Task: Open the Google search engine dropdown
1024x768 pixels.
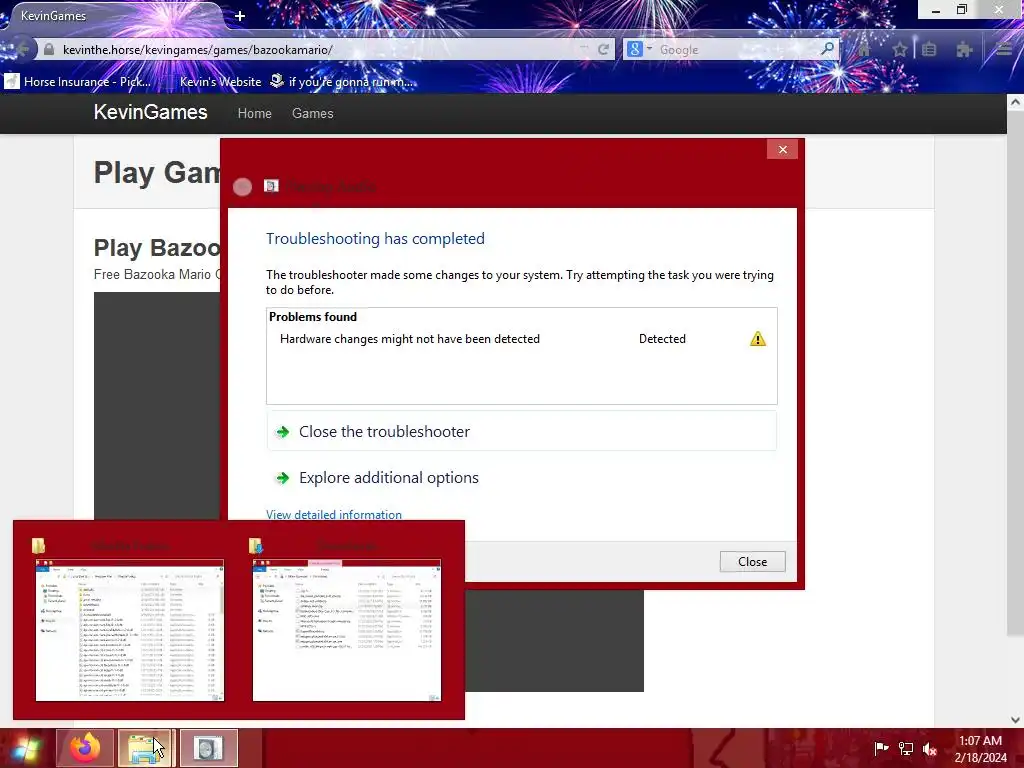Action: tap(639, 49)
